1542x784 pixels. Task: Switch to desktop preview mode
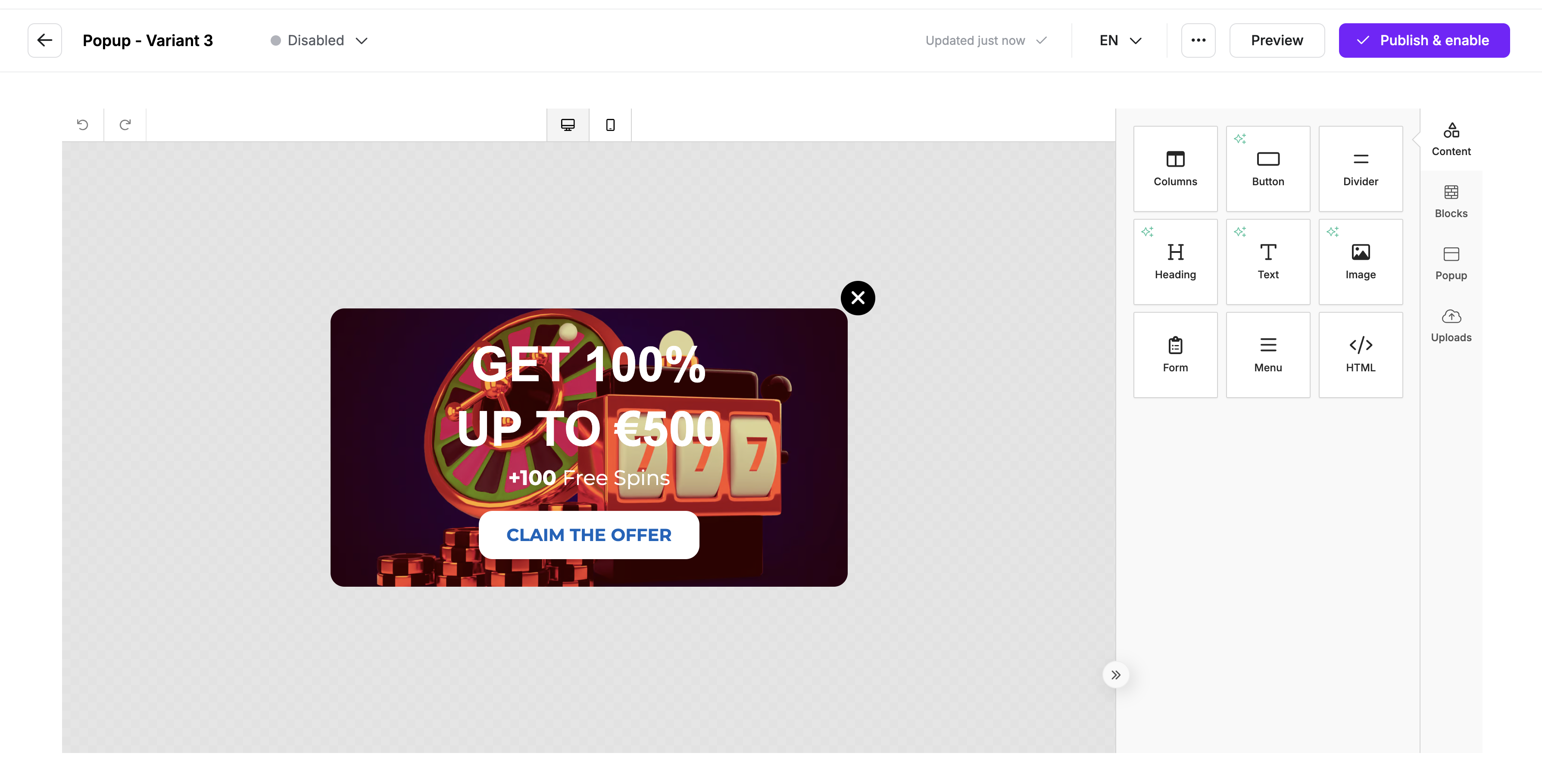[x=568, y=124]
